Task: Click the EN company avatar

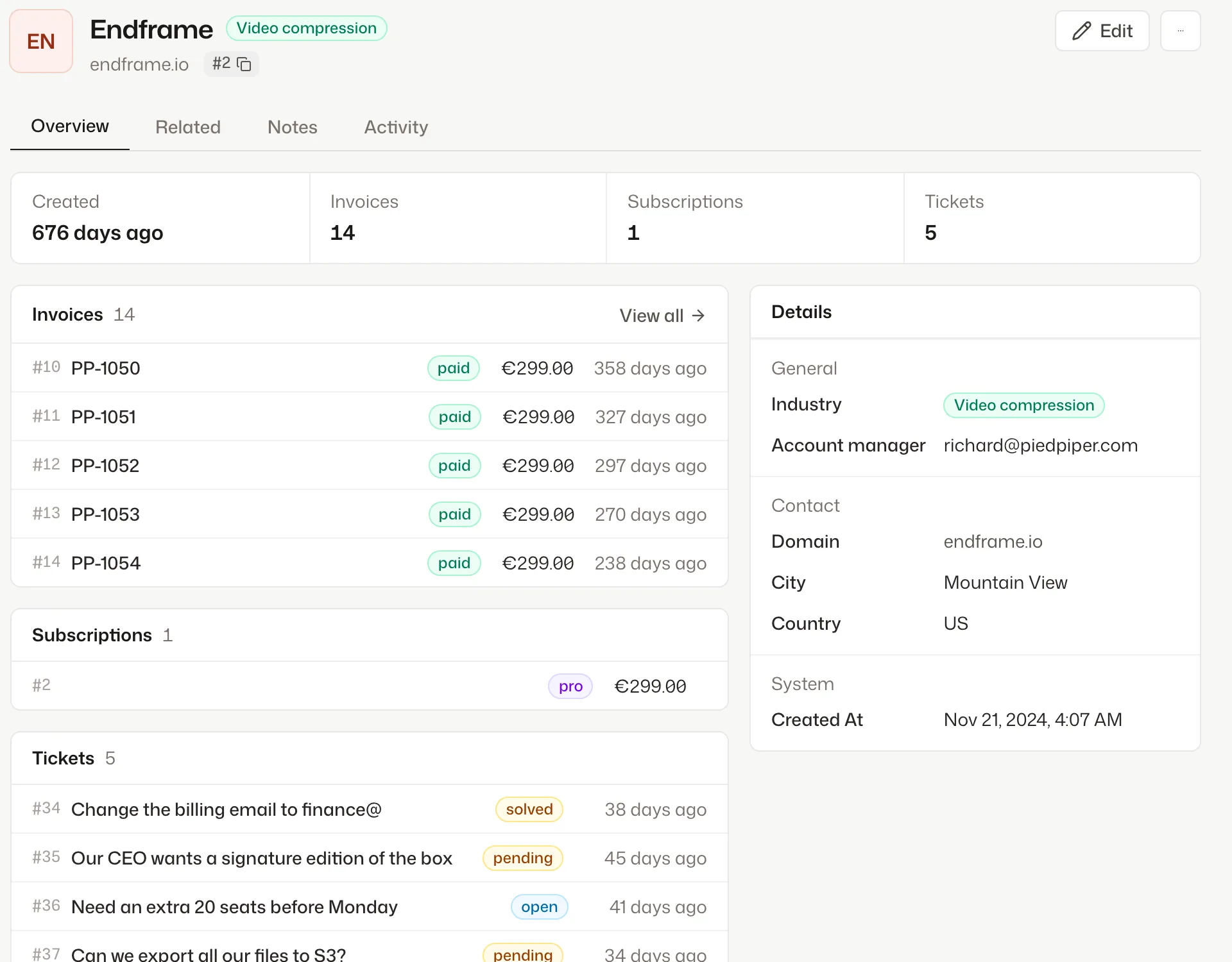Action: tap(41, 41)
